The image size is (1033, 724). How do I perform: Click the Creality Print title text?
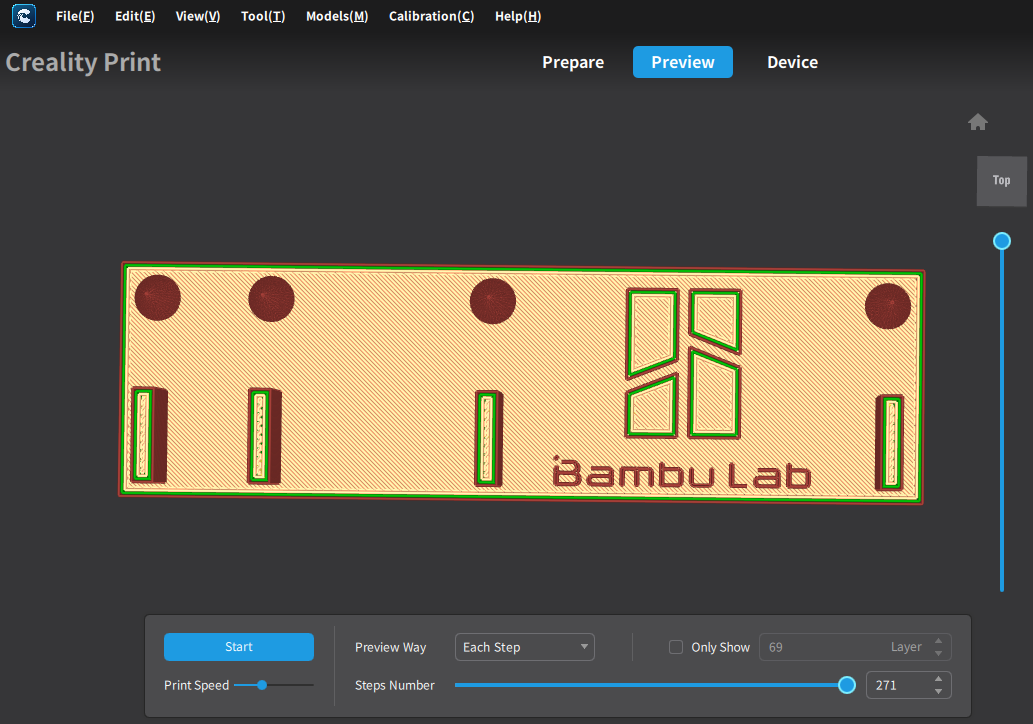83,63
